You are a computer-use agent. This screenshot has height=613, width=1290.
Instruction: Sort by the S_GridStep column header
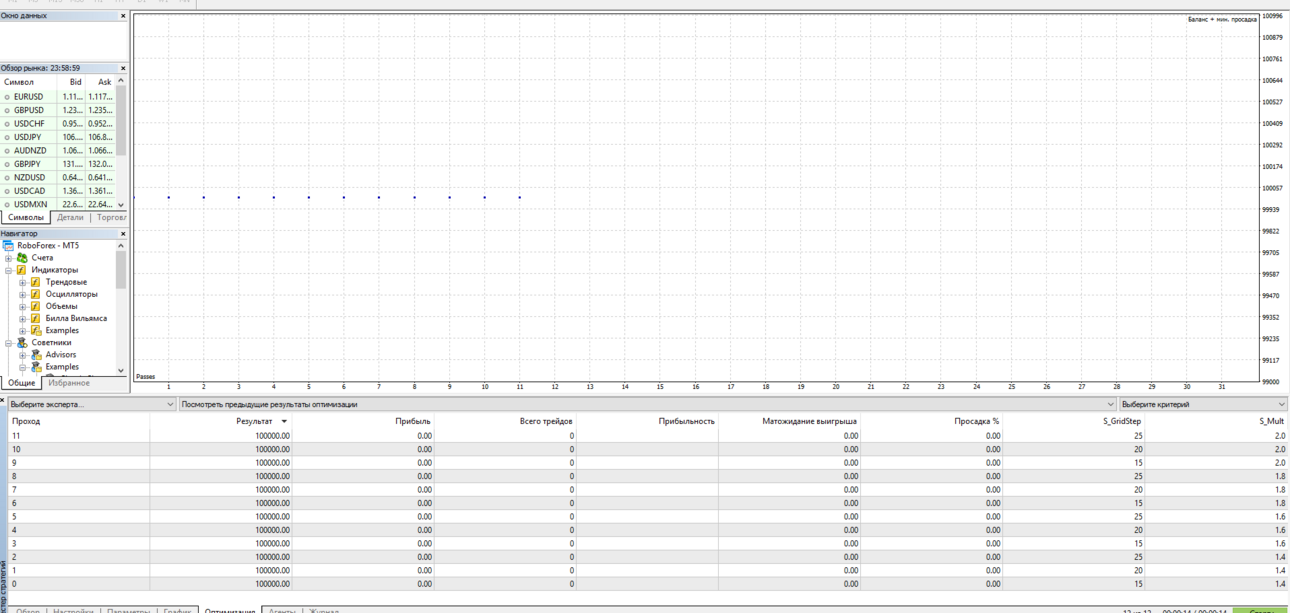tap(1074, 421)
